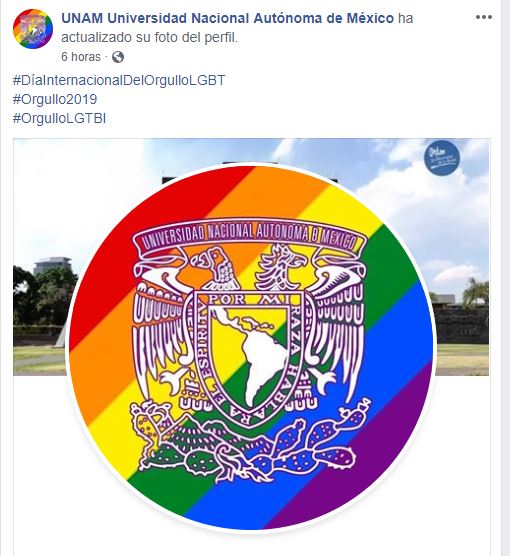Click the condor head on the crest's right

[x=282, y=266]
